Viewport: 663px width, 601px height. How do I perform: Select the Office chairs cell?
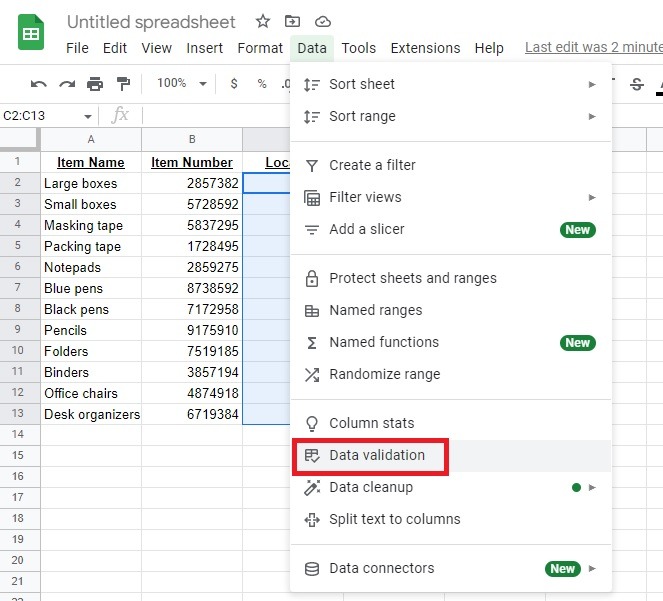point(91,393)
